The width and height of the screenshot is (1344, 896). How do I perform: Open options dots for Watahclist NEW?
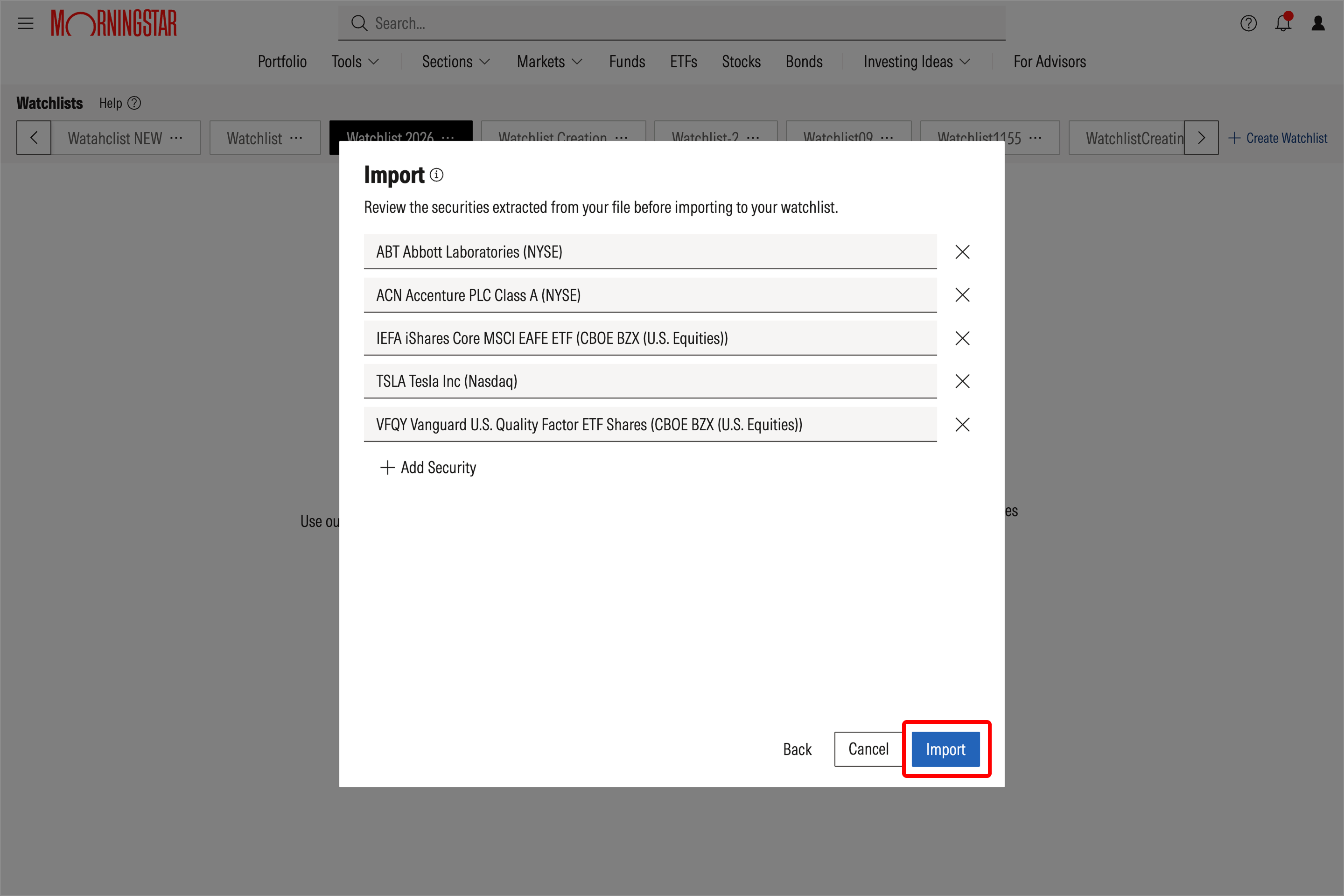[x=176, y=138]
